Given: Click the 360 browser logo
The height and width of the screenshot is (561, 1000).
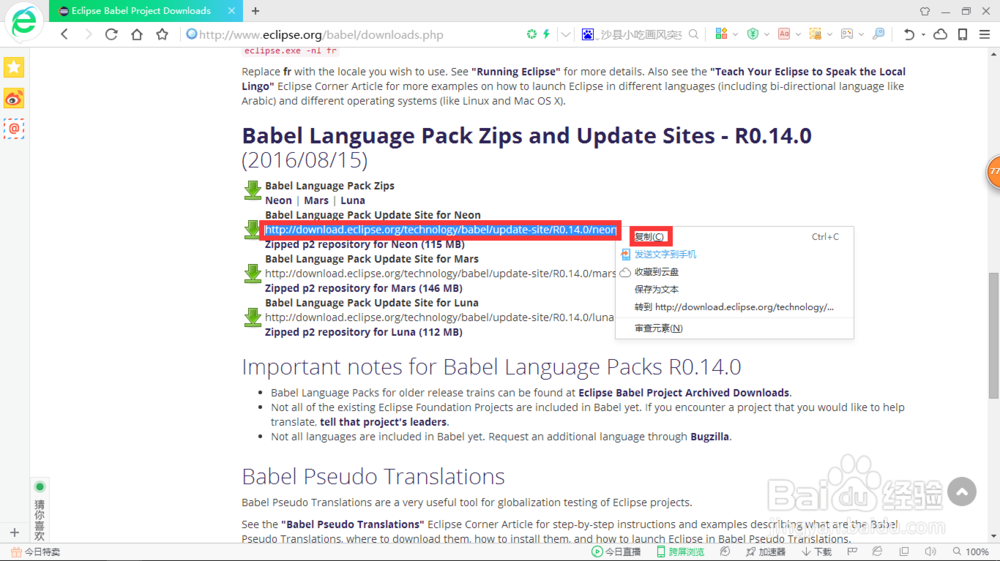Looking at the screenshot, I should click(24, 22).
